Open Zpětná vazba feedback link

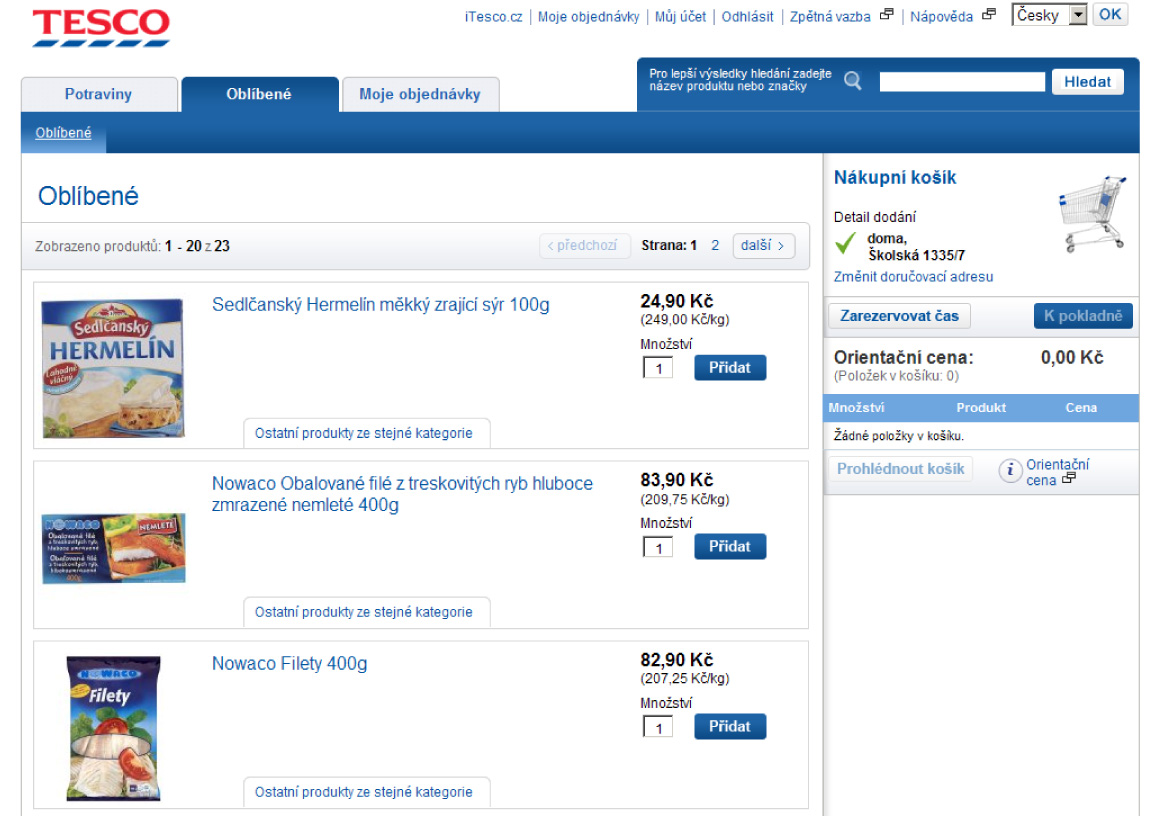pyautogui.click(x=830, y=17)
